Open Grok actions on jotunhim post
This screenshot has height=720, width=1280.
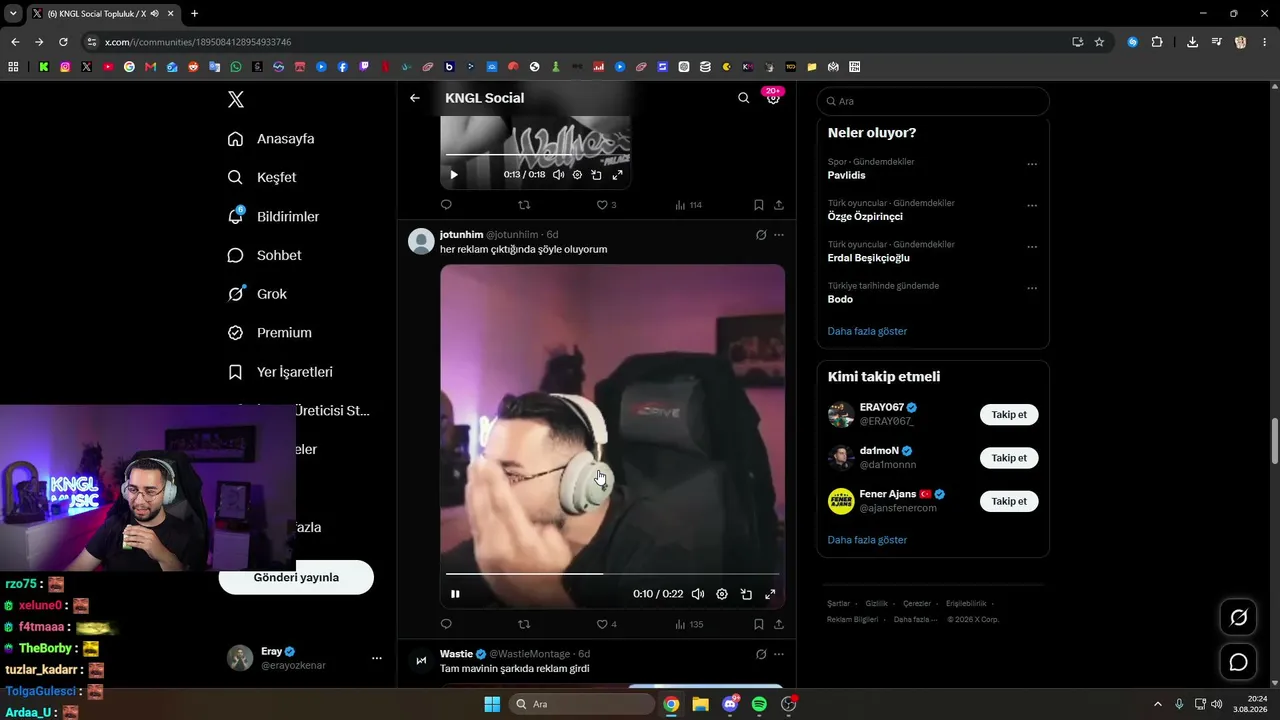point(761,235)
